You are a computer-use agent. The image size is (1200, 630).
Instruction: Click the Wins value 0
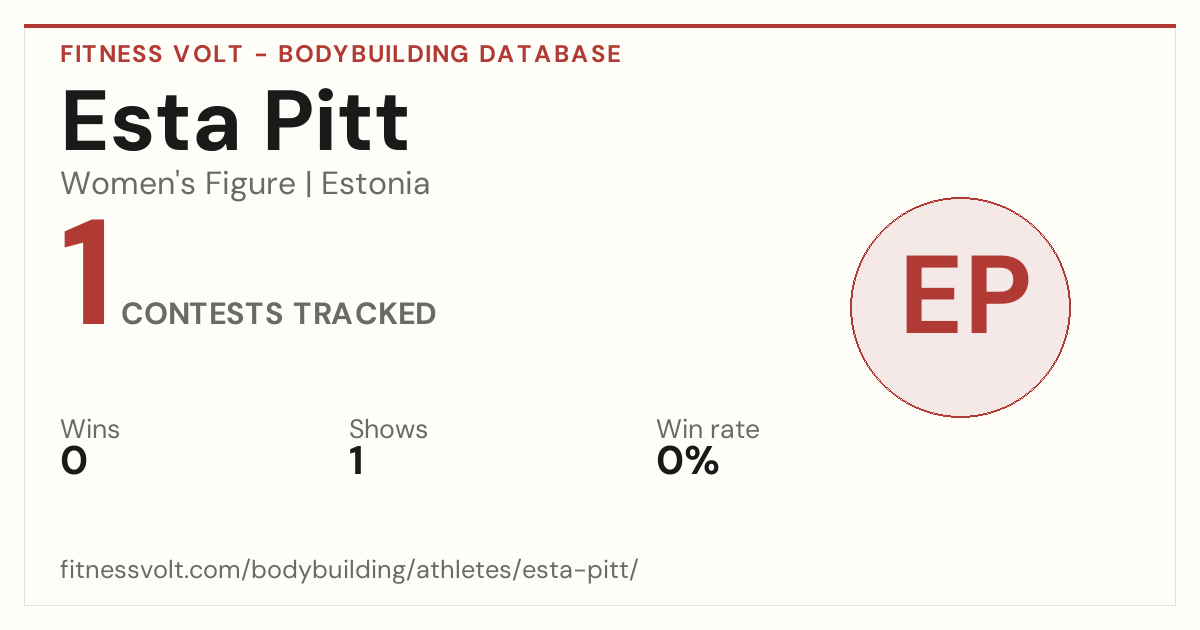74,461
